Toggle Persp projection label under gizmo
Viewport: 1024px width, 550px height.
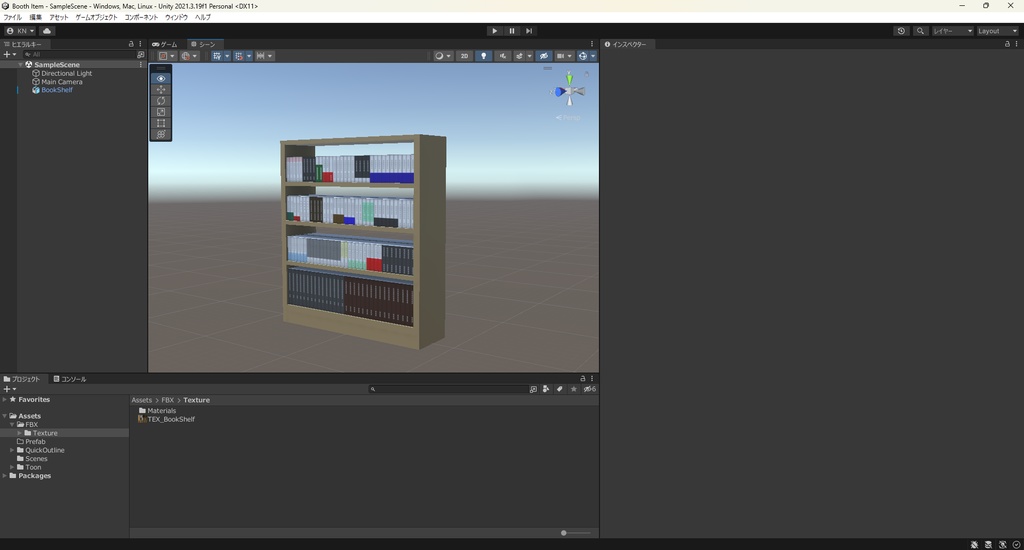click(568, 118)
